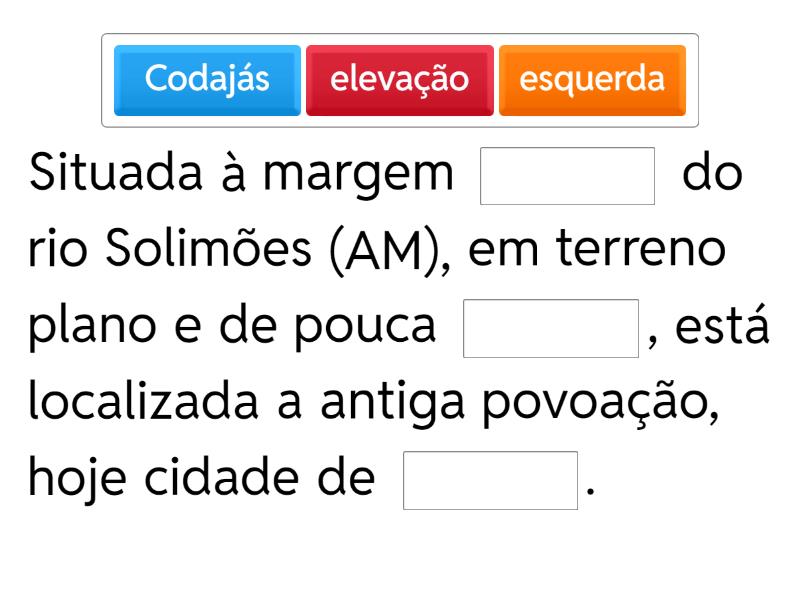Click the blank box after 'cidade de'
Screen dimensions: 800x600
(490, 480)
